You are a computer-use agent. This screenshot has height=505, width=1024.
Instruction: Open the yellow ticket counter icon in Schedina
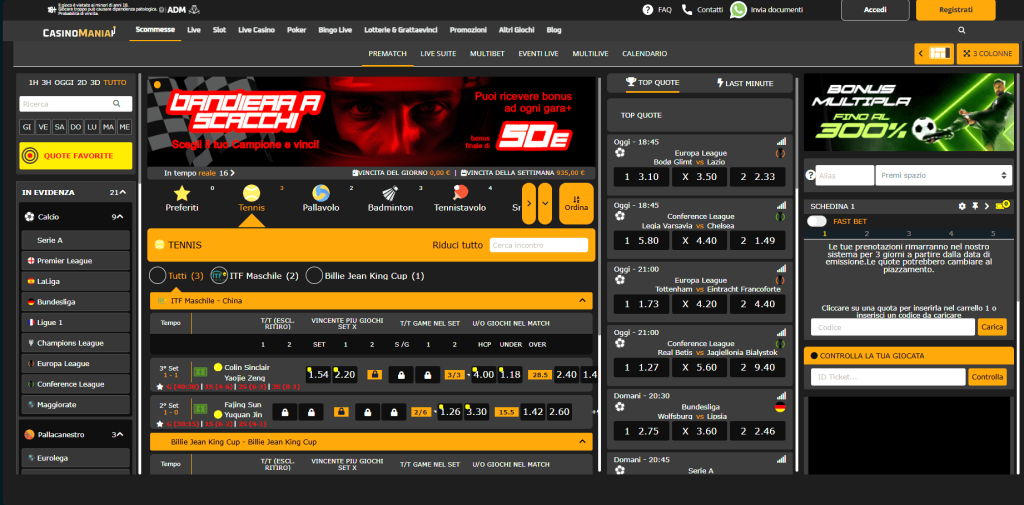[x=1001, y=206]
